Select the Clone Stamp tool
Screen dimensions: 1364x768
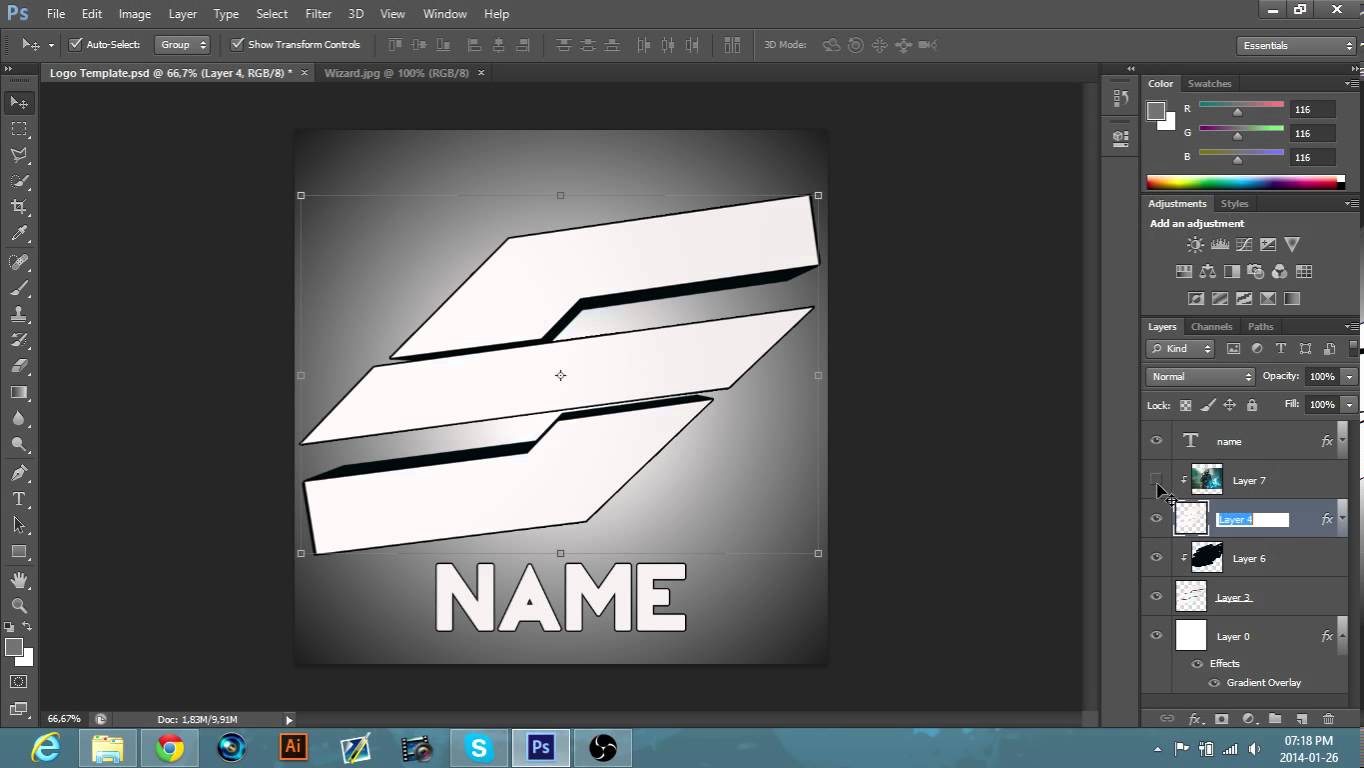[x=19, y=314]
